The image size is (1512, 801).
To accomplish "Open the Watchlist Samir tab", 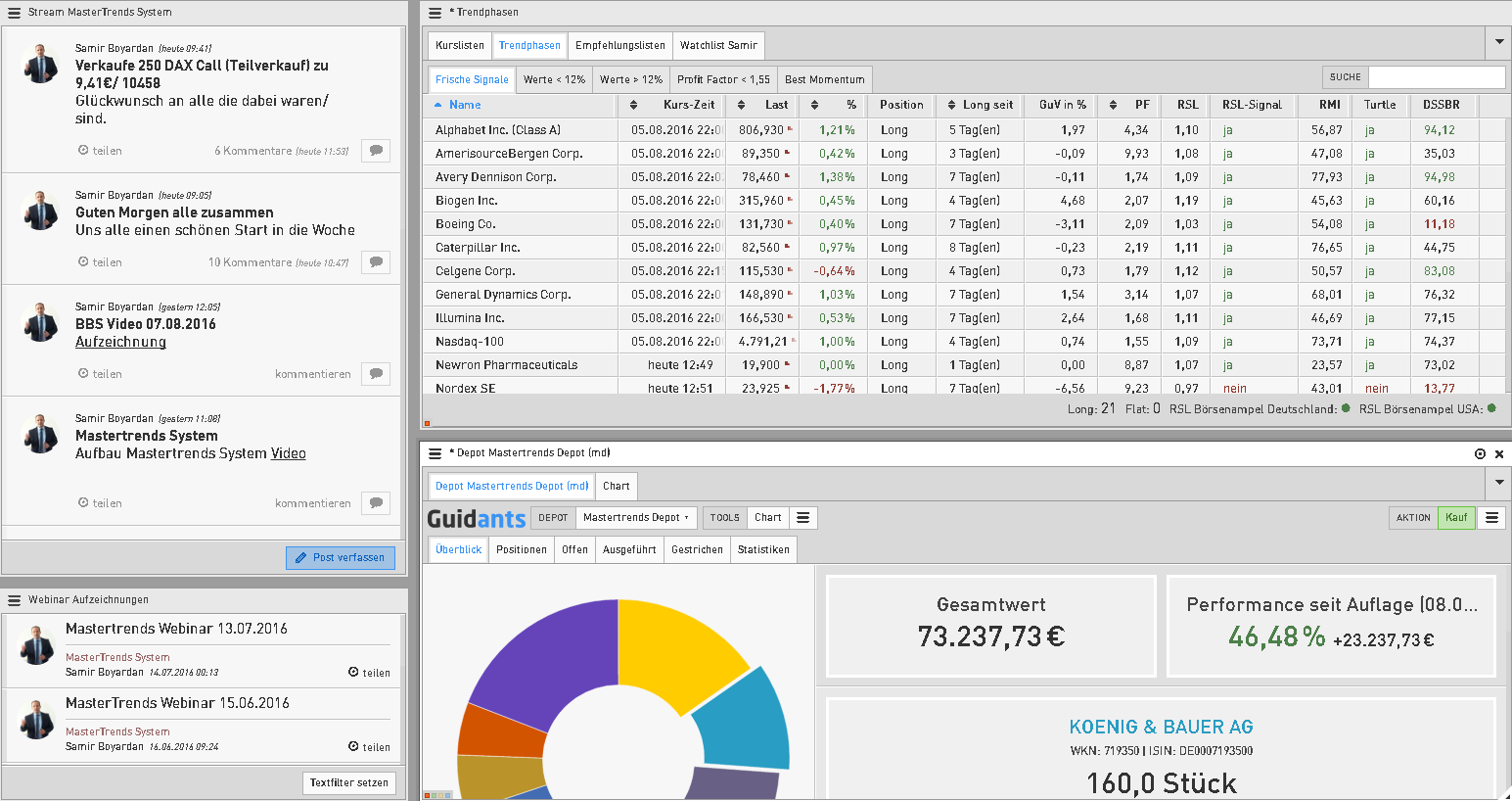I will tap(718, 45).
